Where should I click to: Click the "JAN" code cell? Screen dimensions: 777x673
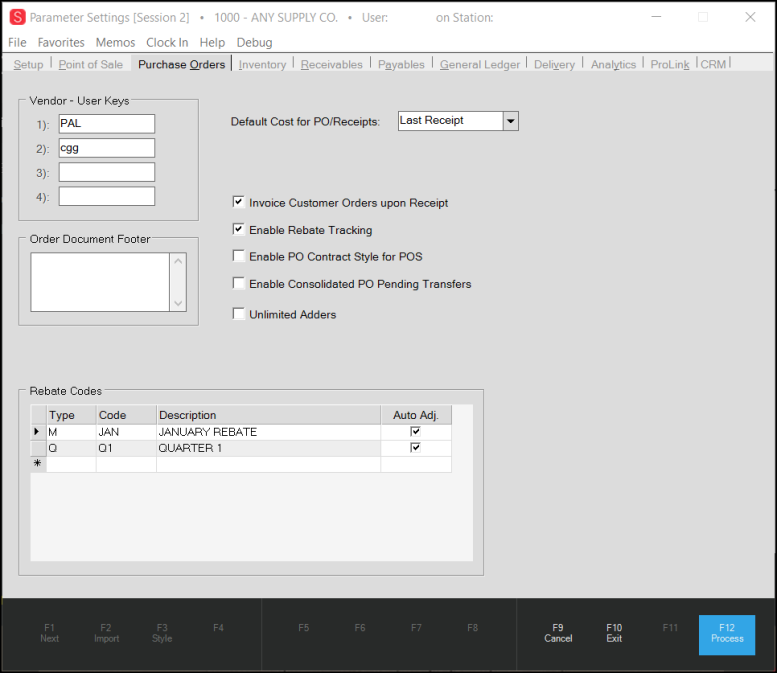pos(126,432)
